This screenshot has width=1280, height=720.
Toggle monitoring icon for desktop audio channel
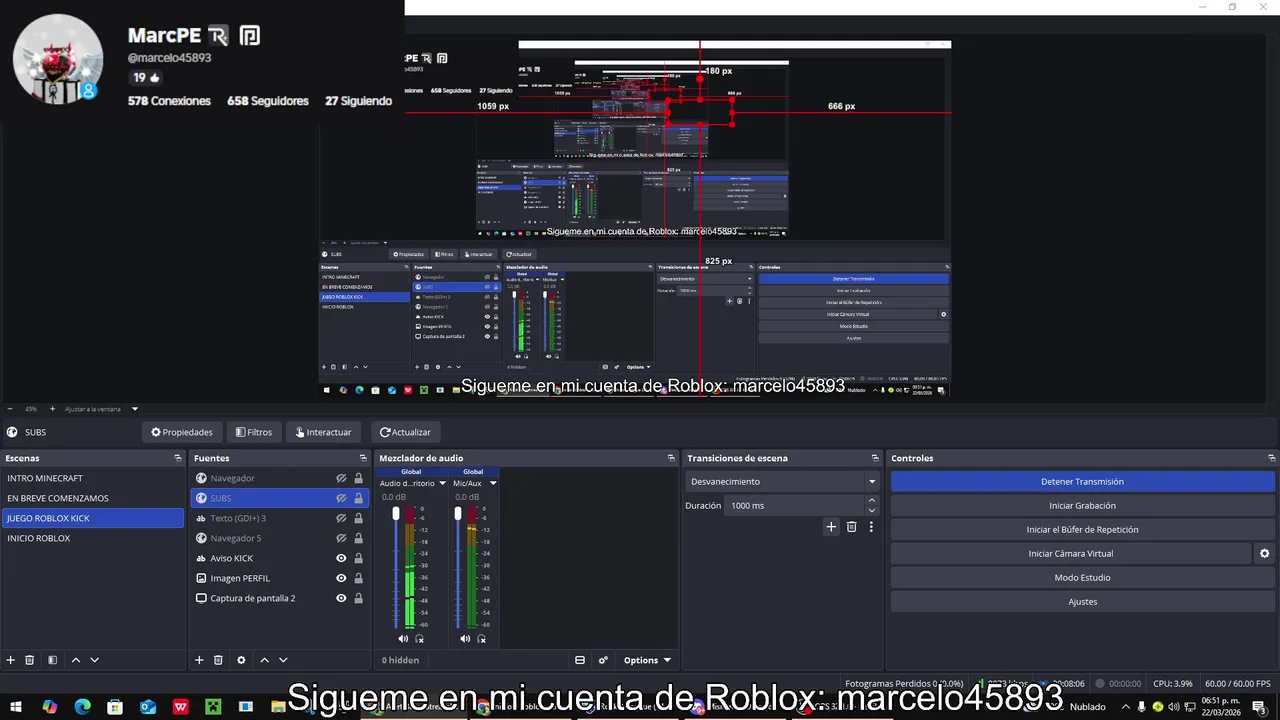tap(420, 638)
